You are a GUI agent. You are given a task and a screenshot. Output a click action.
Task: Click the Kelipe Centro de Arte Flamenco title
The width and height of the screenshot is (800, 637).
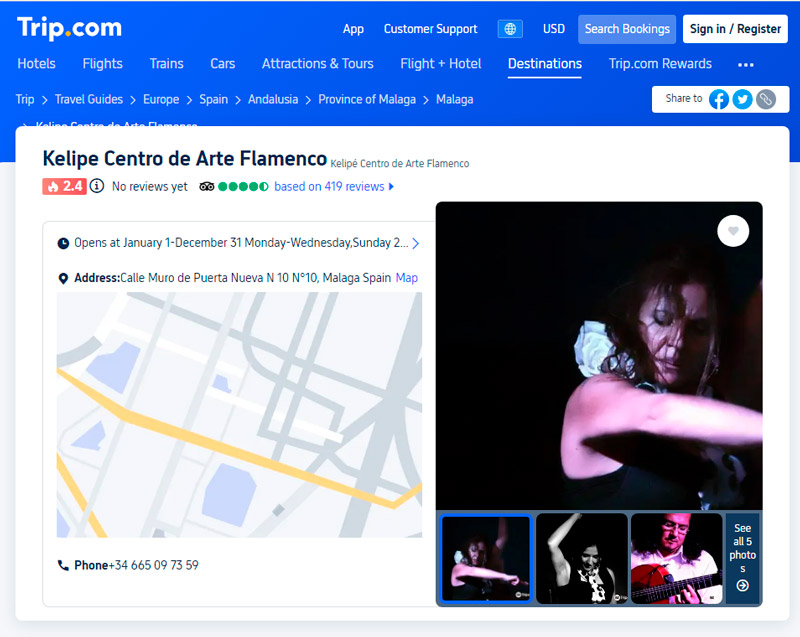pyautogui.click(x=185, y=159)
